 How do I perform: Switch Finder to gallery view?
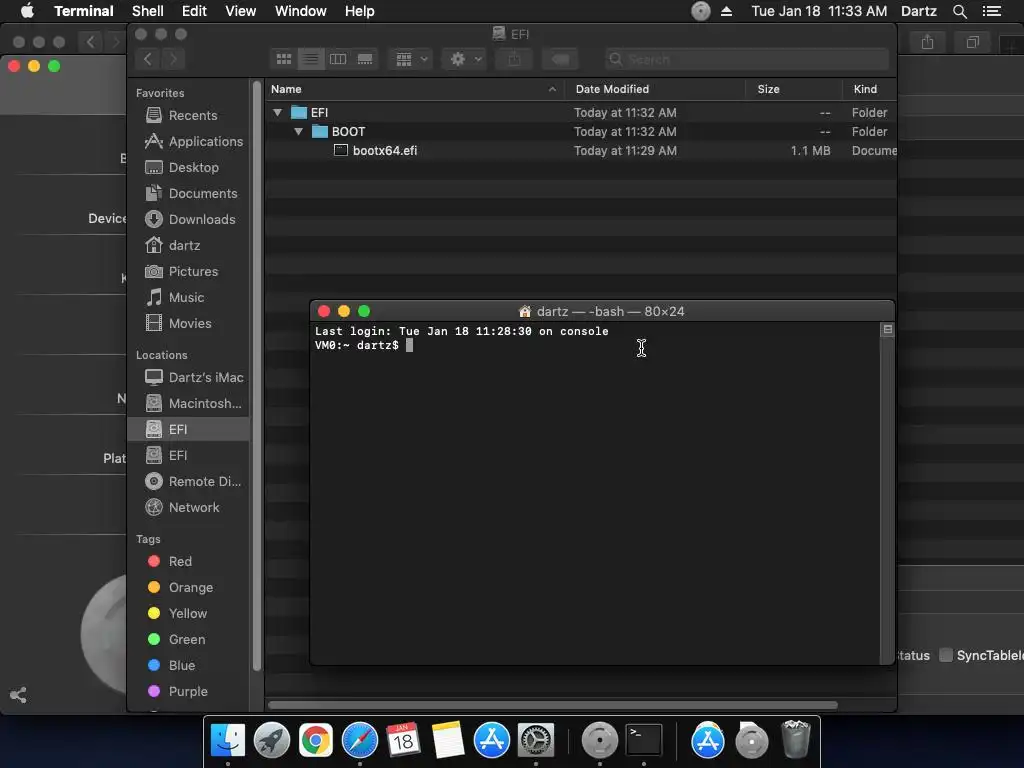[x=364, y=59]
